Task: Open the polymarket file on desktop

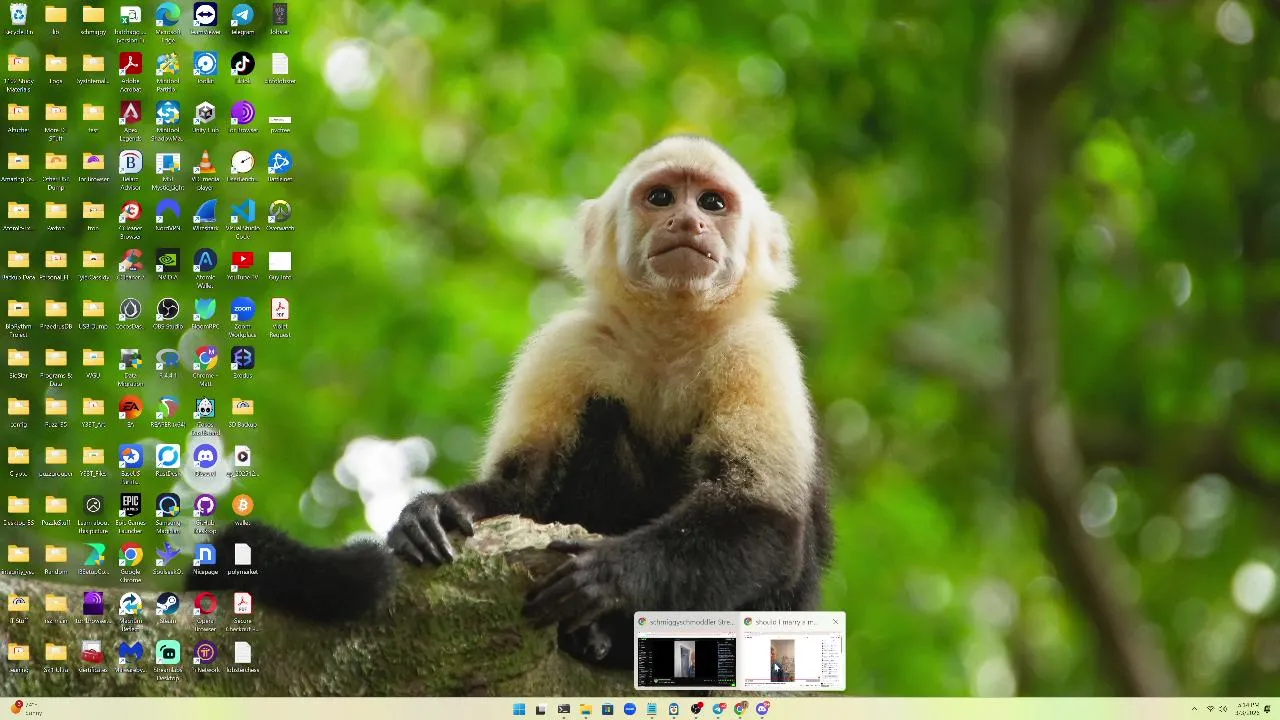Action: [x=242, y=558]
